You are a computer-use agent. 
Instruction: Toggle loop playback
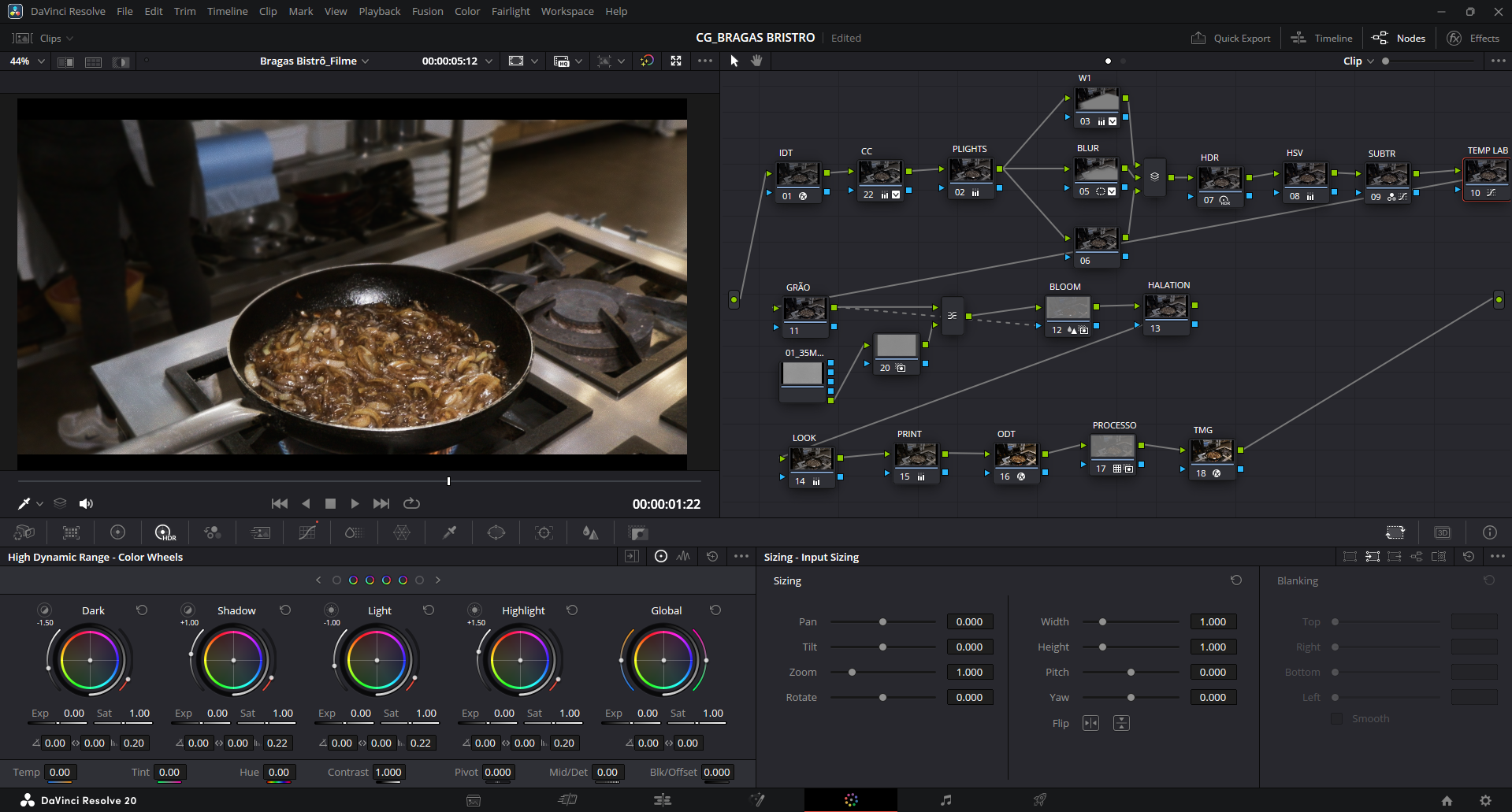pyautogui.click(x=411, y=503)
